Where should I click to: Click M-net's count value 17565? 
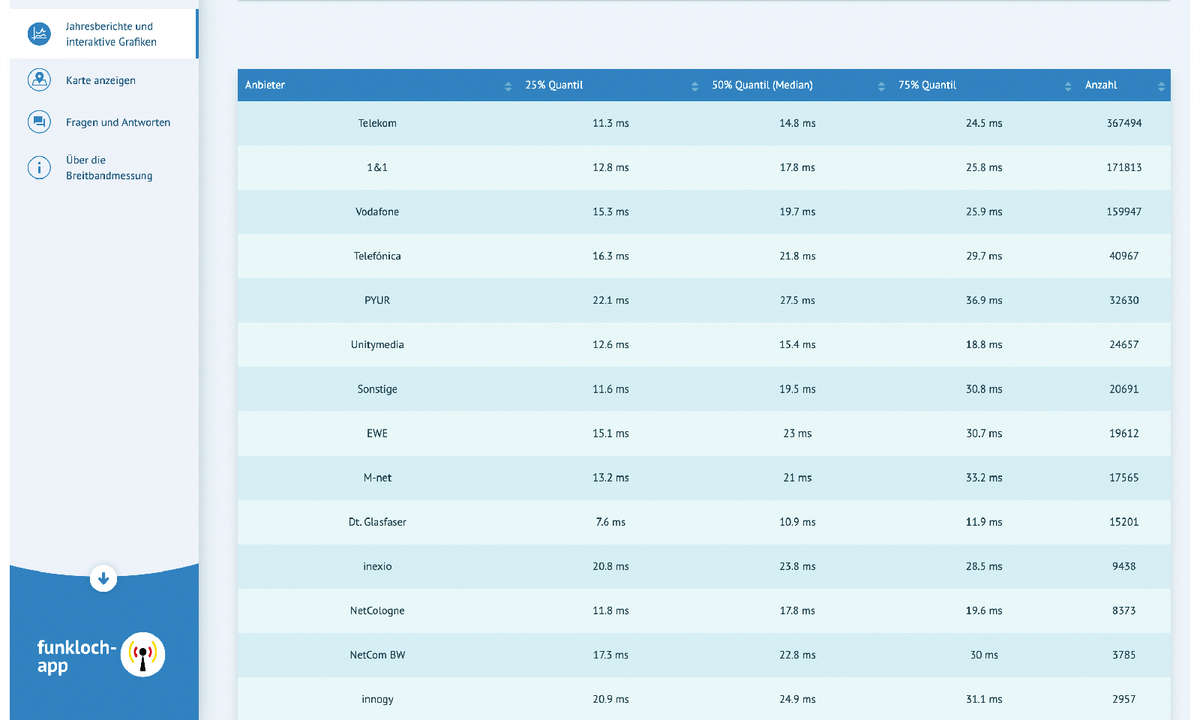pyautogui.click(x=1124, y=478)
